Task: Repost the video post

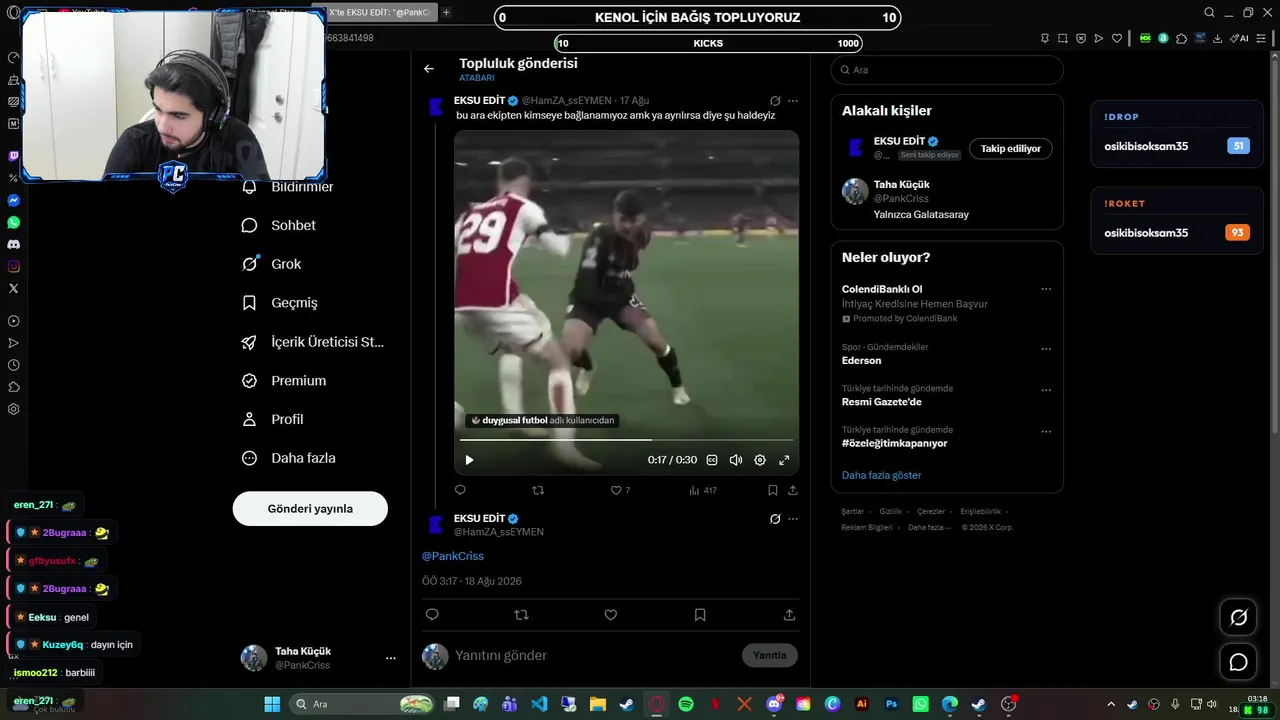Action: [538, 490]
